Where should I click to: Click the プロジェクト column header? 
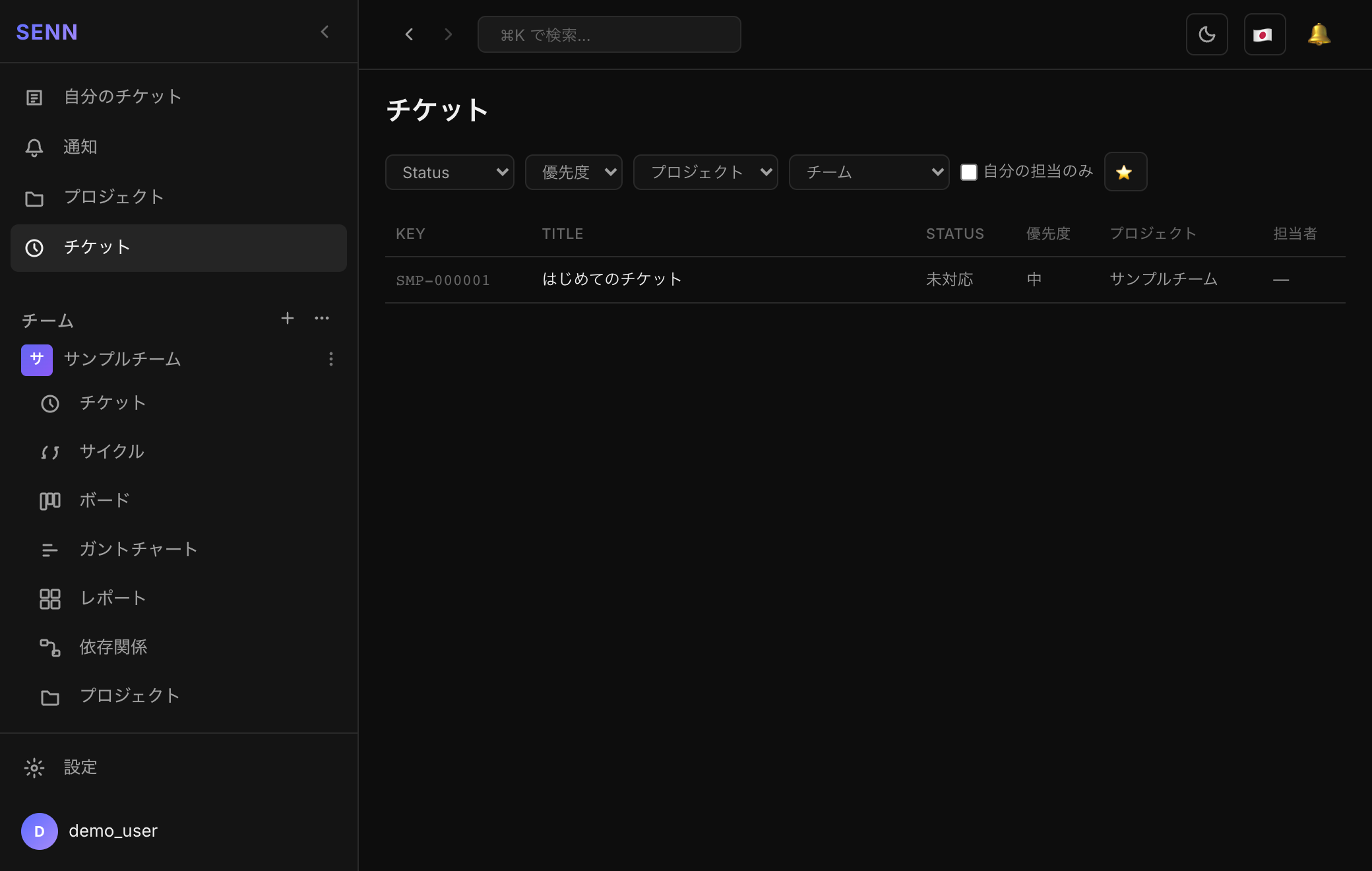click(x=1153, y=234)
